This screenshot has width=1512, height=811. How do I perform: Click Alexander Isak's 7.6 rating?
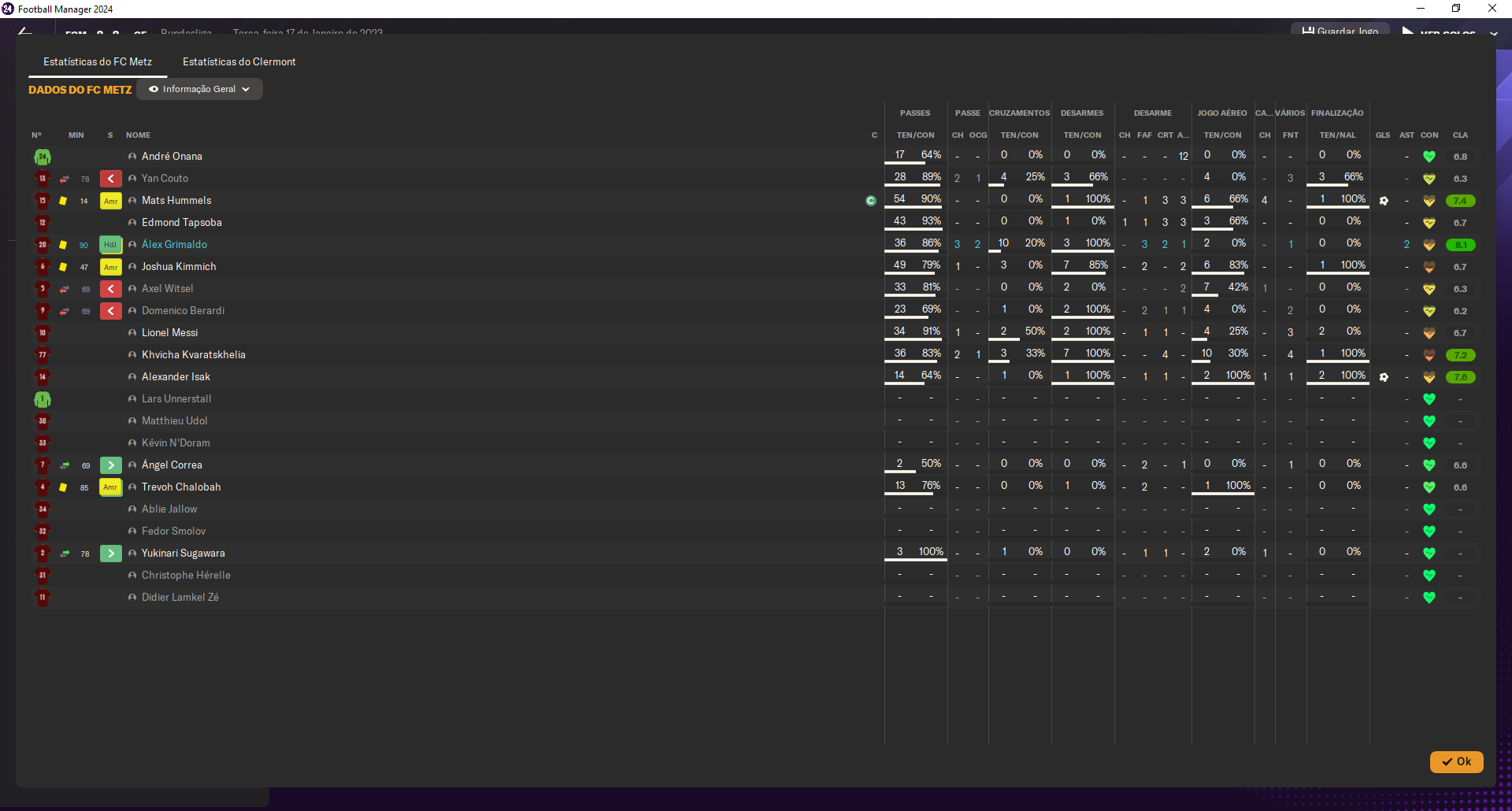pos(1461,377)
